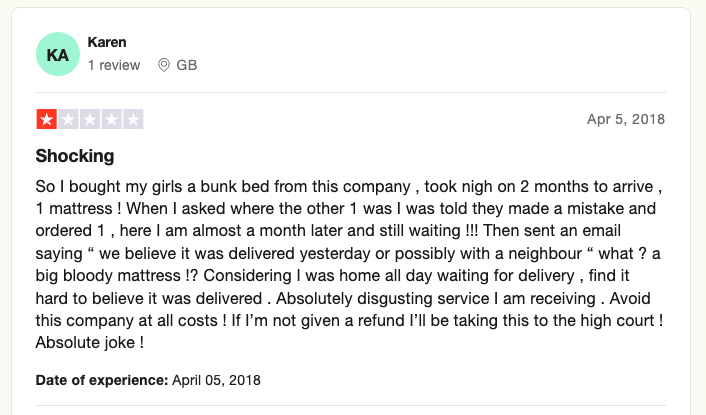Click the "big bloody mattress" phrase
Image resolution: width=706 pixels, height=415 pixels.
point(108,275)
